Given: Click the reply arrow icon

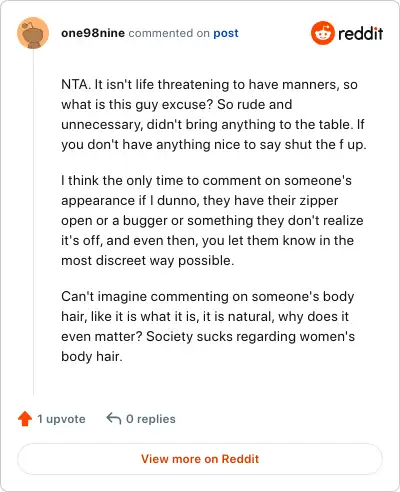Looking at the screenshot, I should tap(113, 418).
